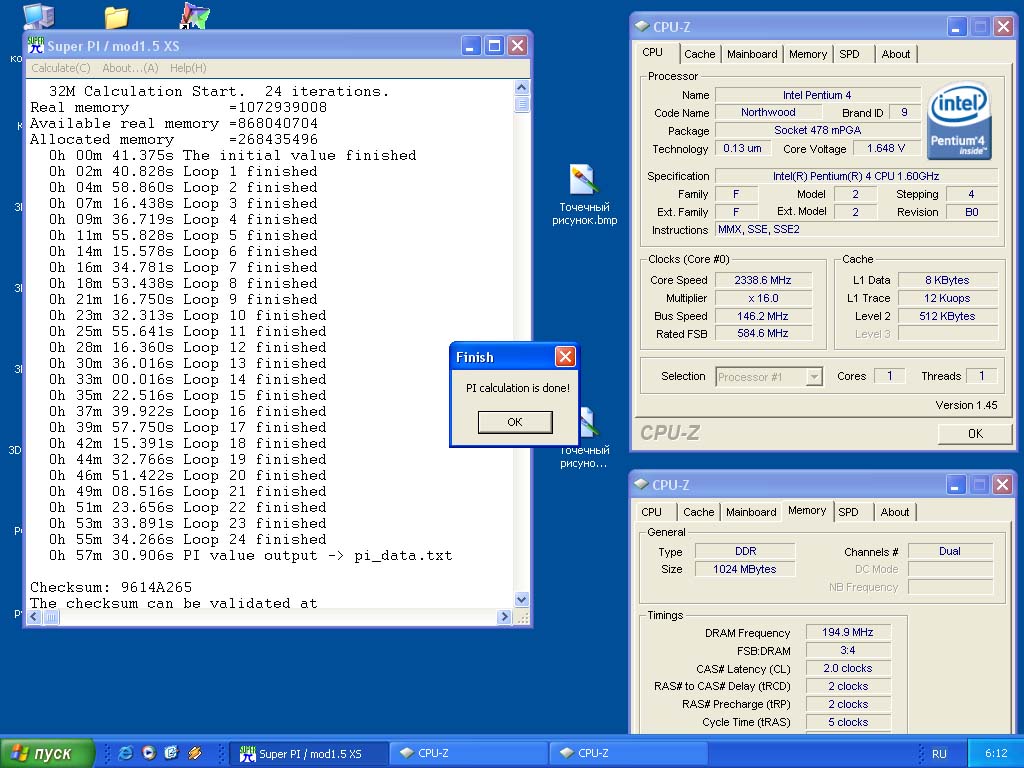1024x768 pixels.
Task: Click the third Quick Launch icon
Action: [171, 753]
